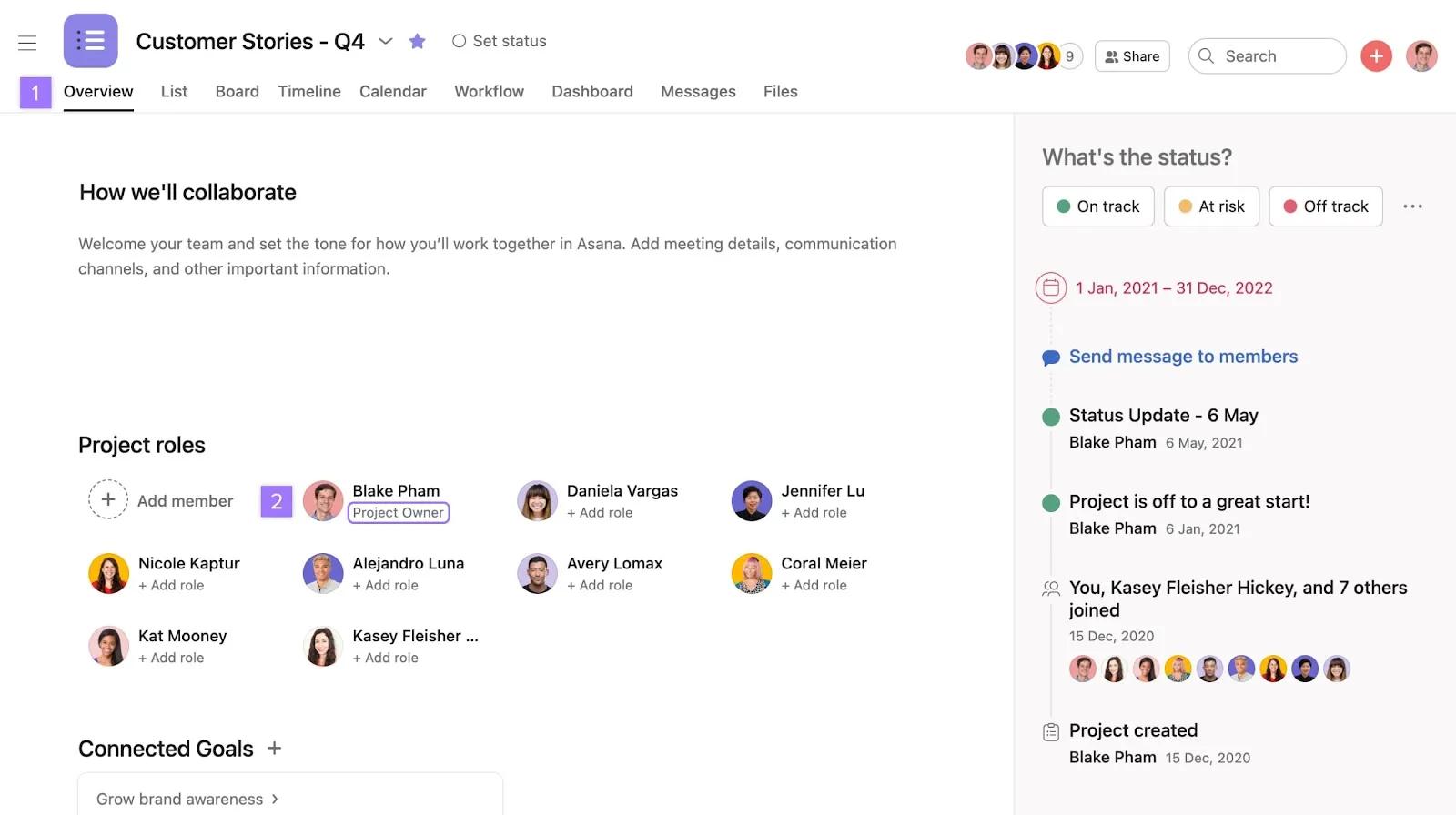Open the Dashboard tab
Viewport: 1456px width, 815px height.
coord(592,91)
